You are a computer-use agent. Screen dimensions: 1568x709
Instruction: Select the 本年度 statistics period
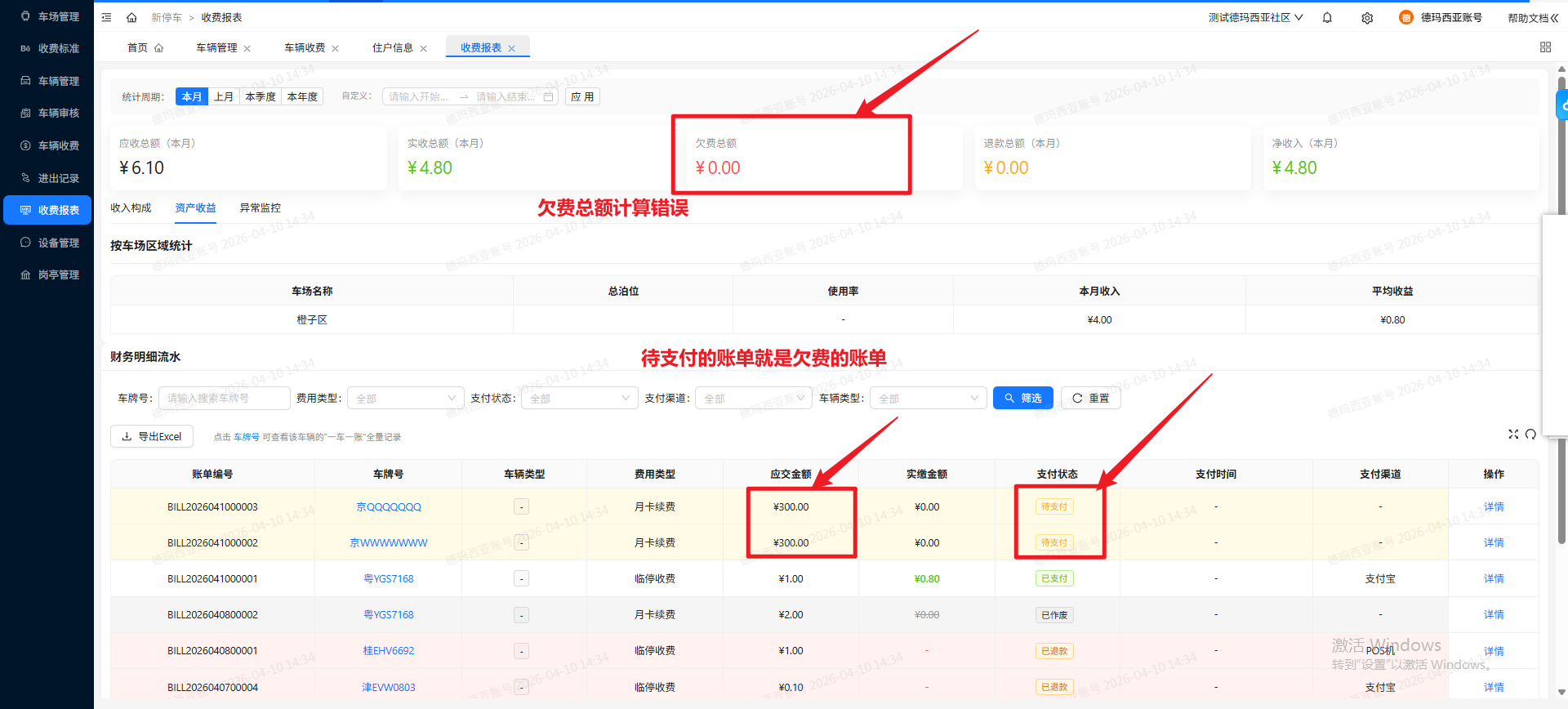coord(302,96)
